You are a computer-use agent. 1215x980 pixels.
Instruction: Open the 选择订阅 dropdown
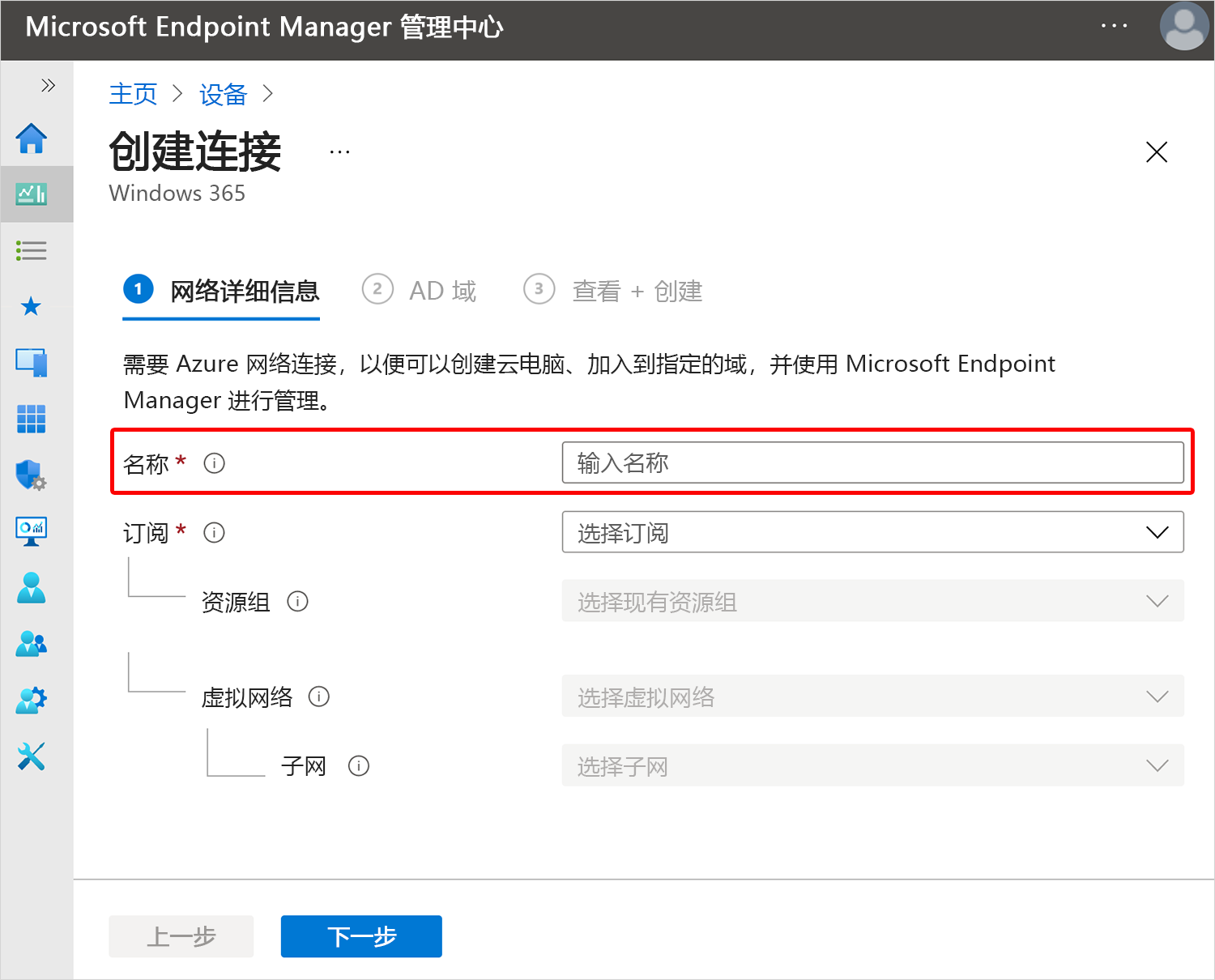click(873, 532)
